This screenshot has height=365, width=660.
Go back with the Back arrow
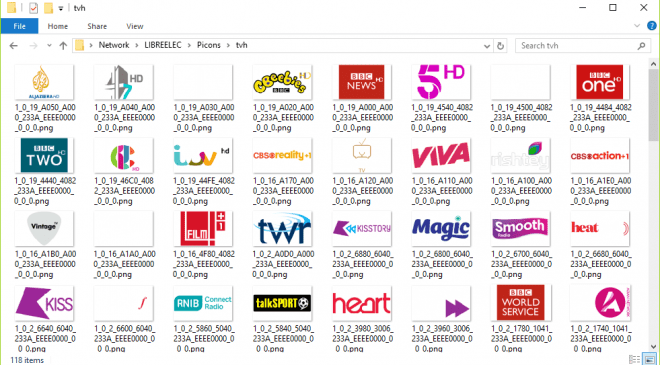tap(13, 46)
